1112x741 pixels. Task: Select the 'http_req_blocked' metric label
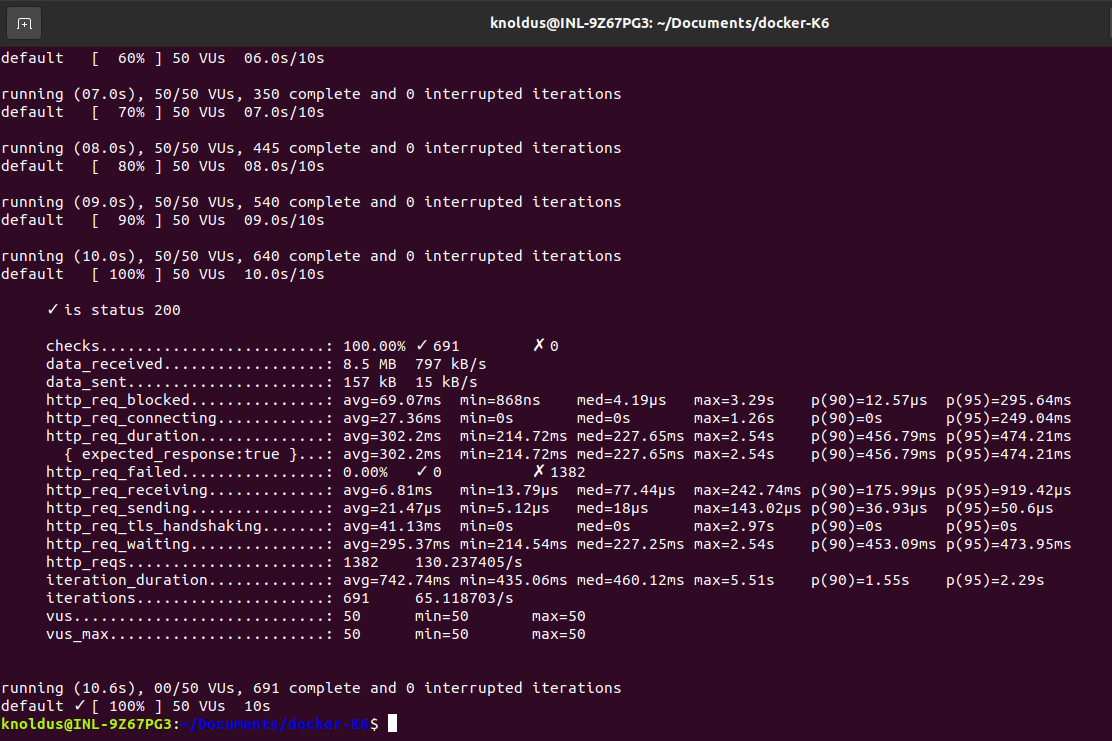(x=118, y=400)
